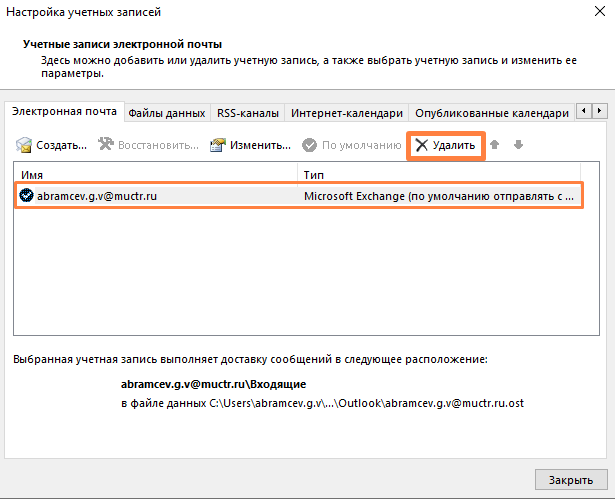Switch to the Электронная почта tab
The width and height of the screenshot is (615, 499).
point(63,112)
